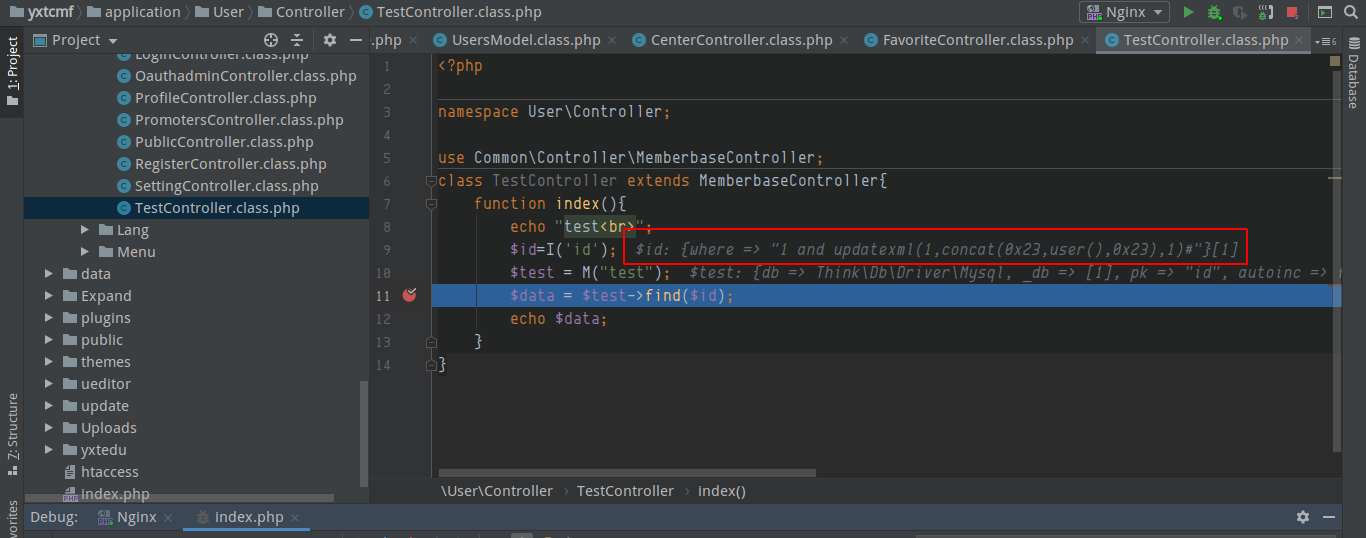Open the terminal run-anything icon in toolbar

click(1324, 12)
